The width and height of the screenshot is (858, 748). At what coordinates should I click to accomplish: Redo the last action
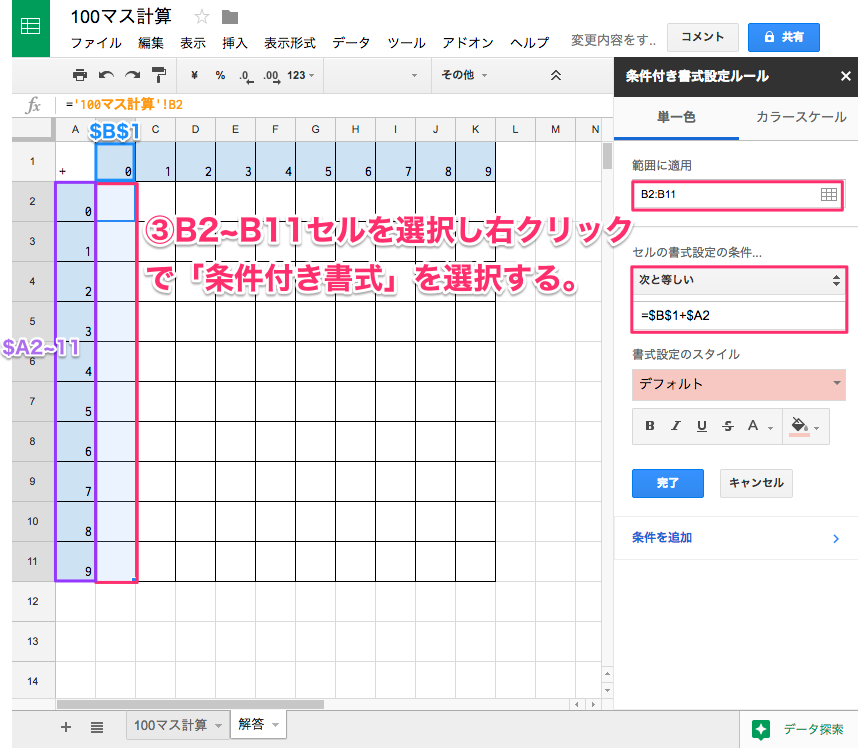[132, 75]
